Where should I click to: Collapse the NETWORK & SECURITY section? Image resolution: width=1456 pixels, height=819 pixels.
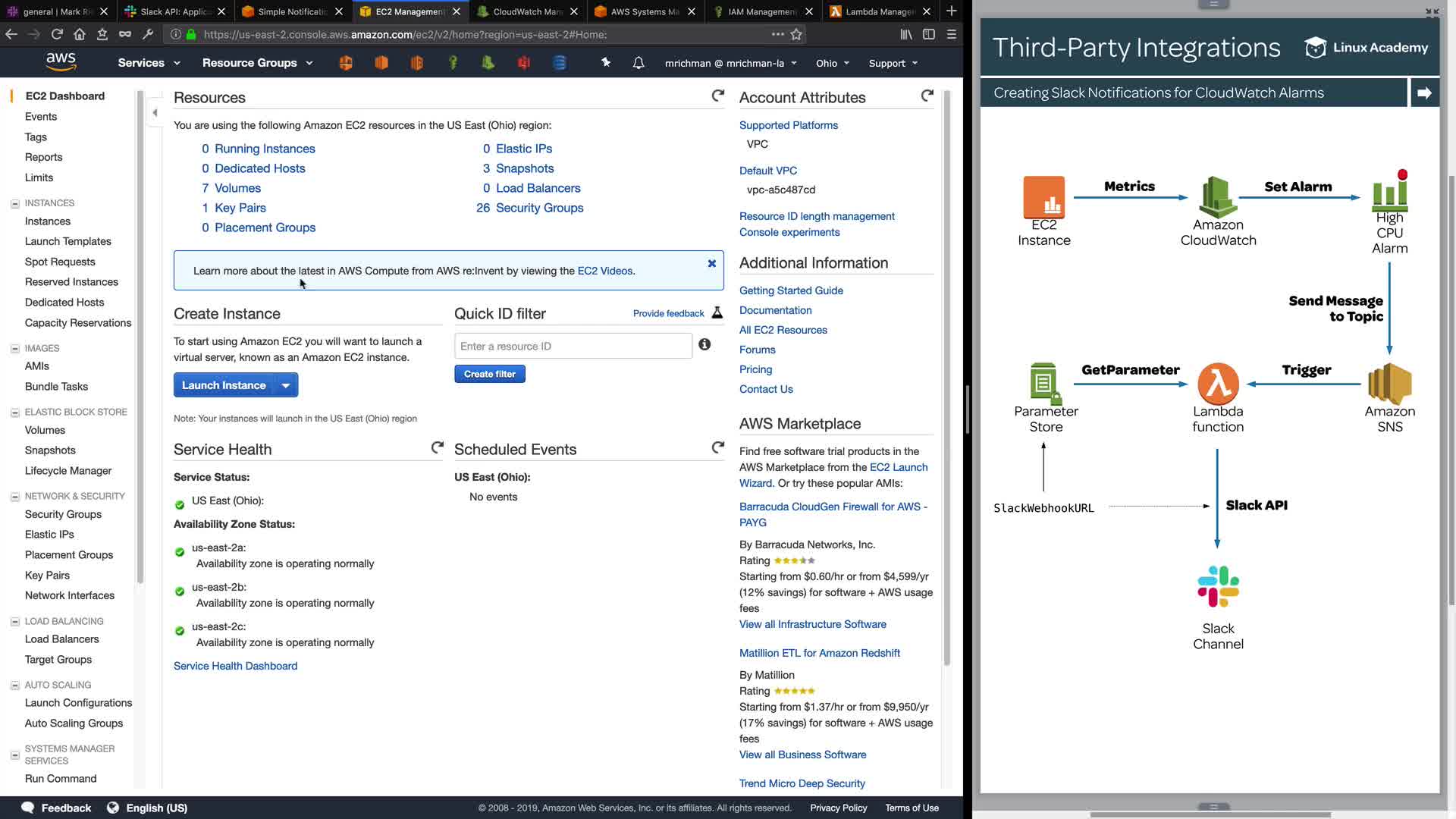[14, 497]
